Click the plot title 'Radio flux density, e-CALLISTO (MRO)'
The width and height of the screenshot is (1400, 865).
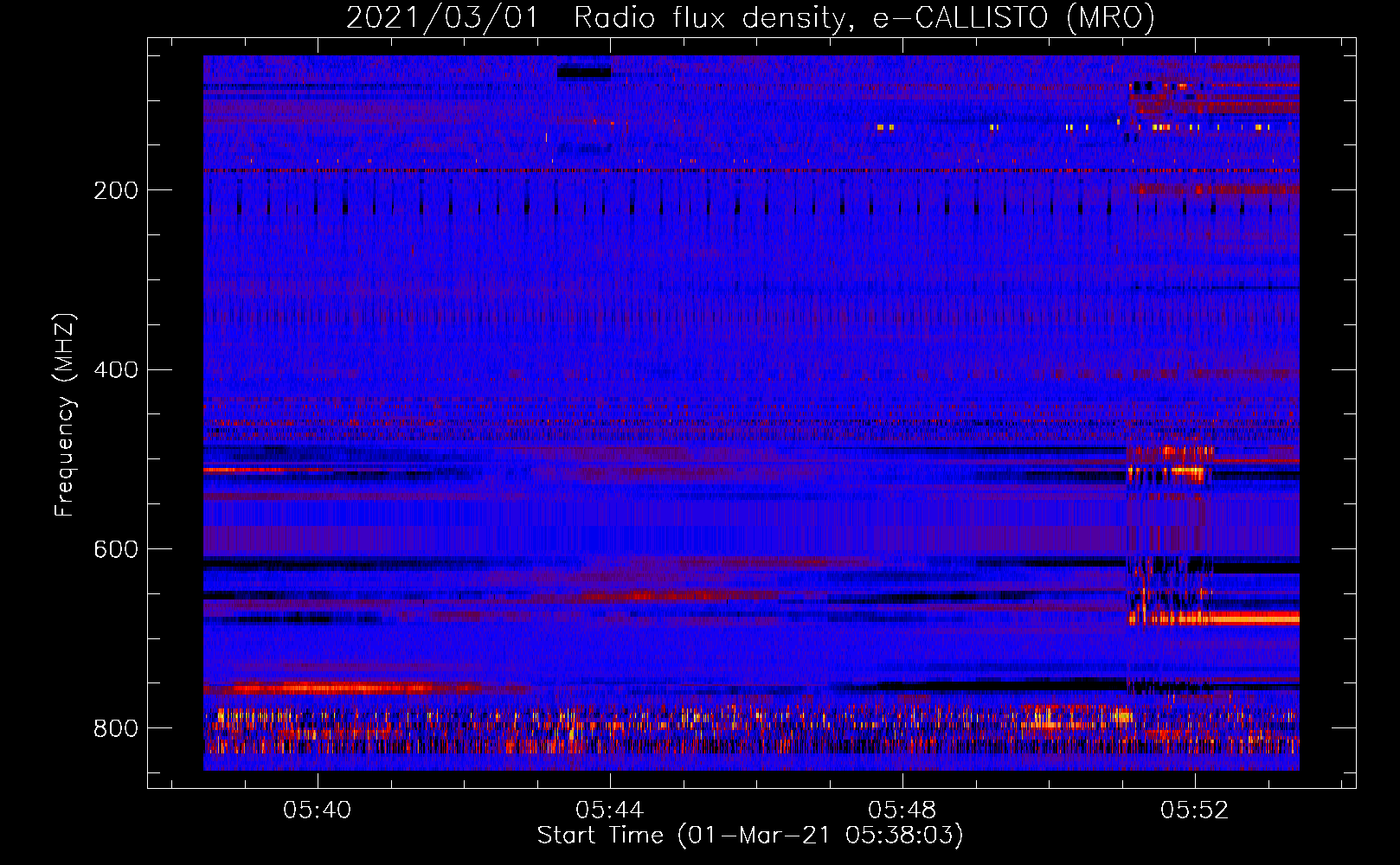864,17
